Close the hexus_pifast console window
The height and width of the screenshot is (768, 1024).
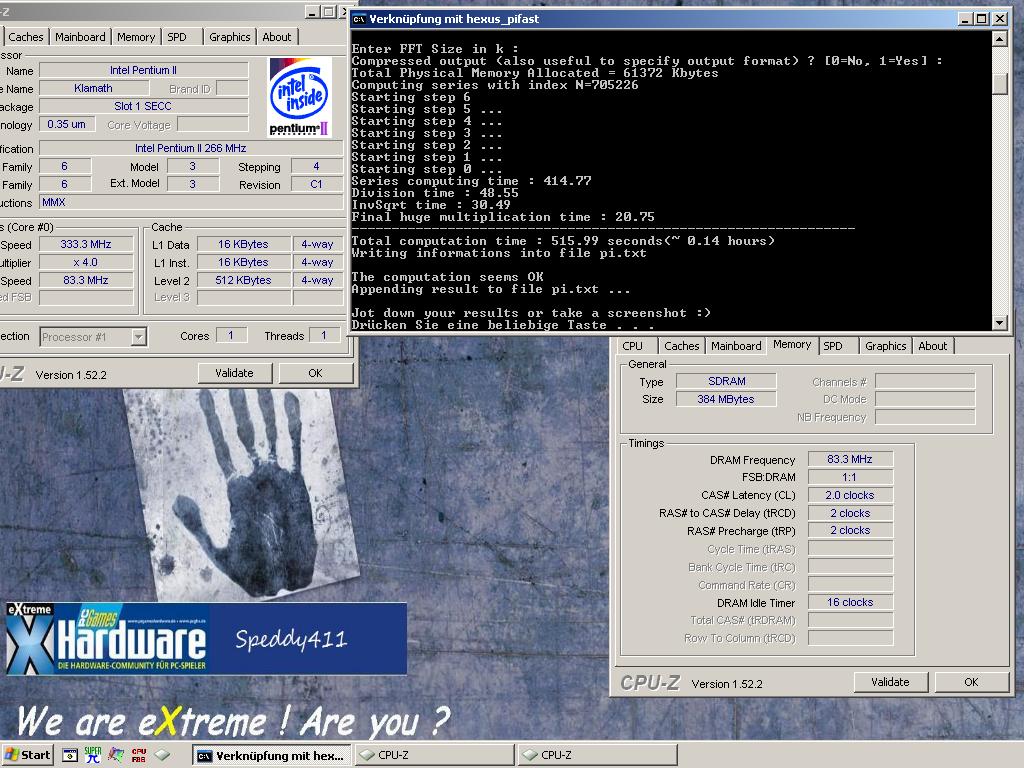[x=1000, y=19]
